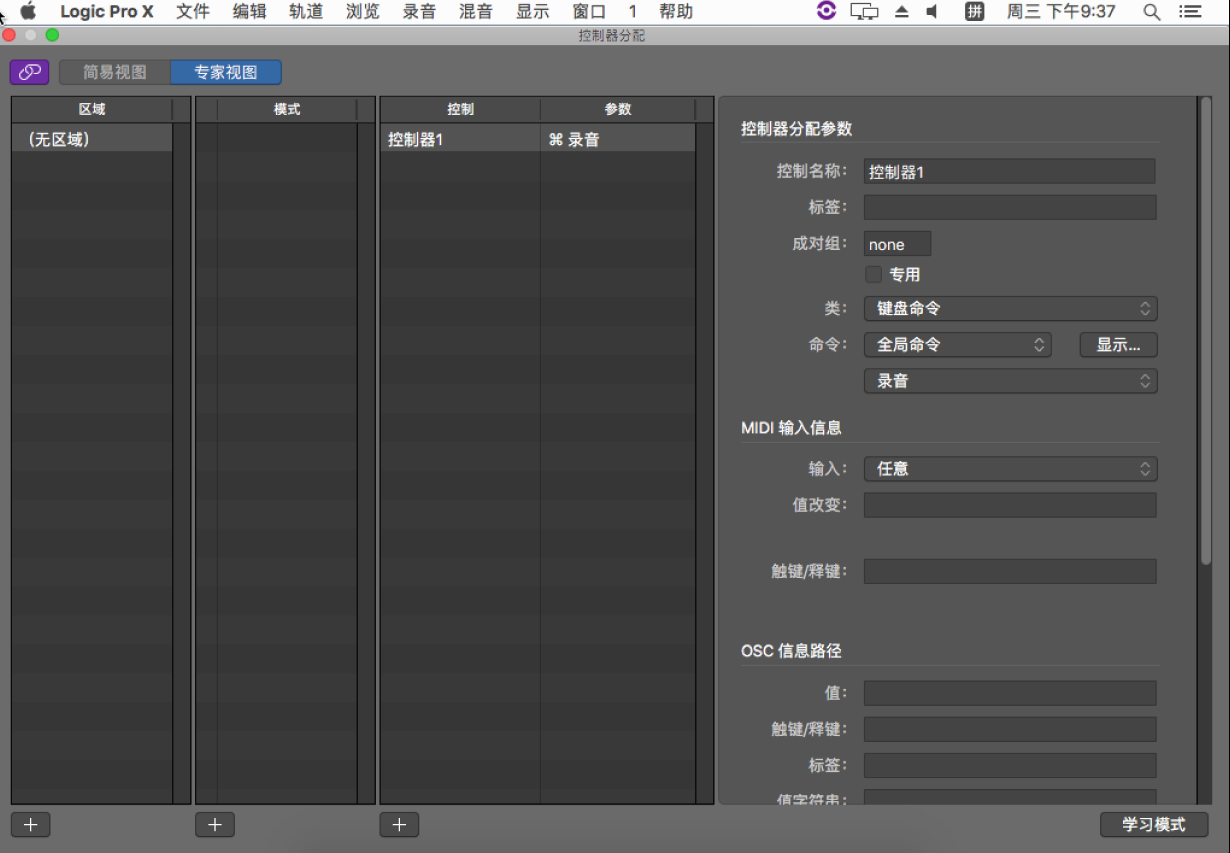
Task: Open Spotlight search magnifier icon
Action: (x=1152, y=12)
